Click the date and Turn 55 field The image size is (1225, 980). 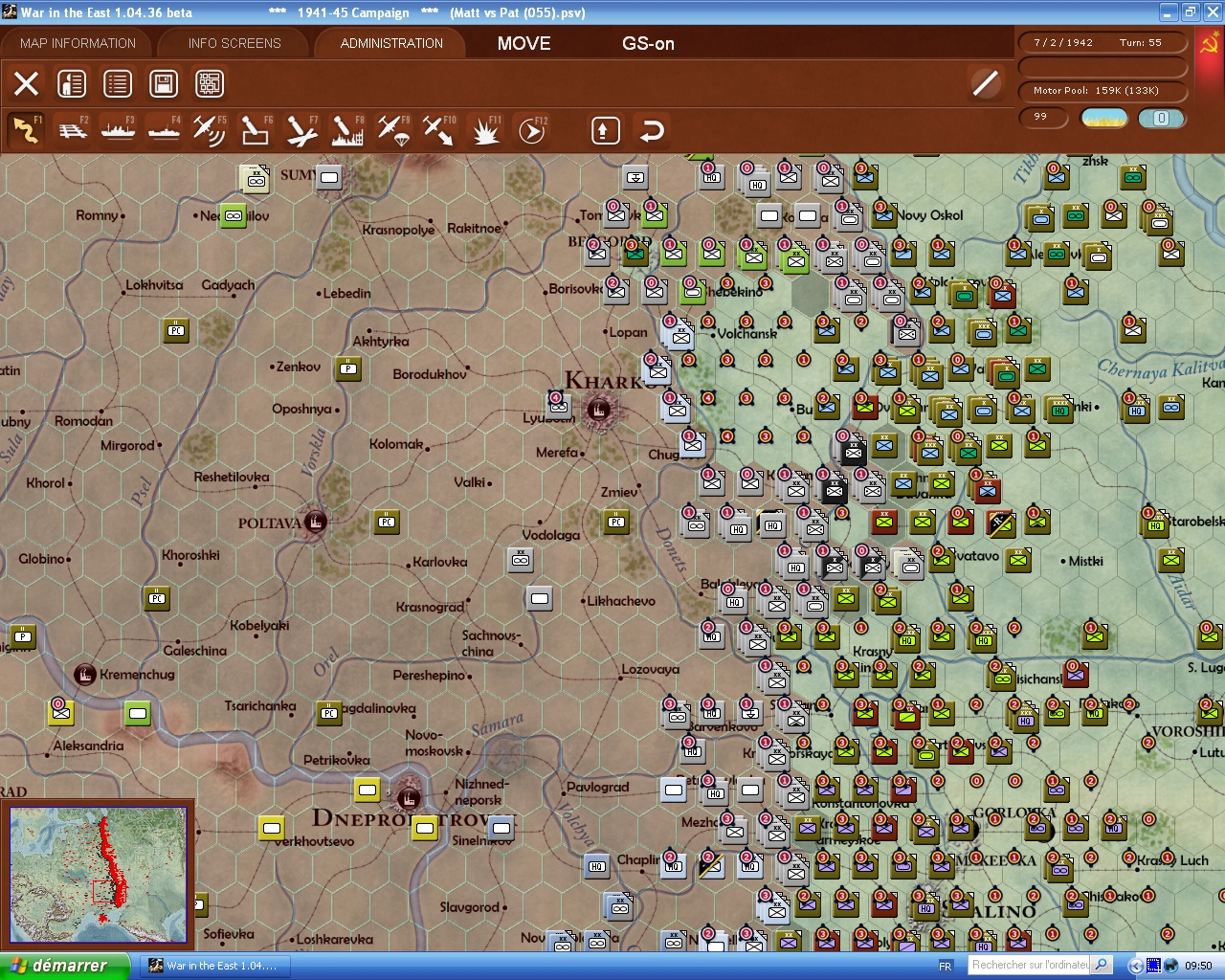(x=1102, y=42)
